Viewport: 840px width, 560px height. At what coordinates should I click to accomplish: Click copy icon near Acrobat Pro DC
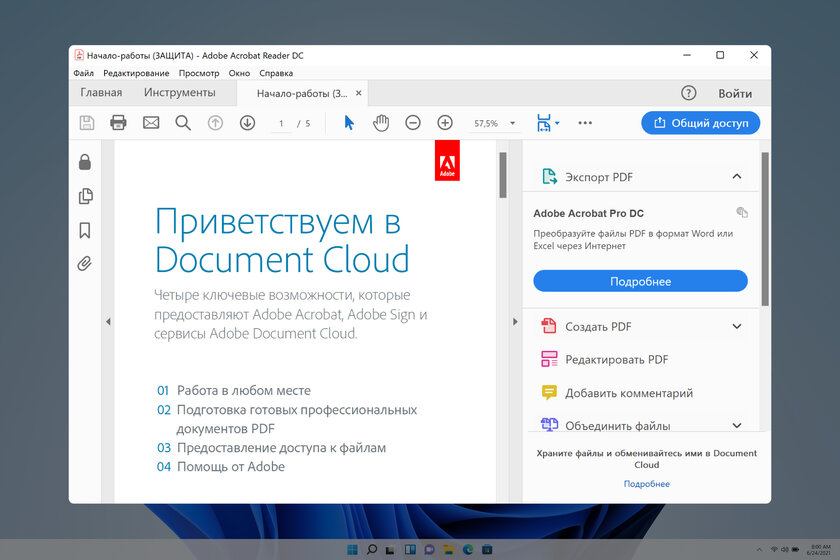pyautogui.click(x=742, y=212)
